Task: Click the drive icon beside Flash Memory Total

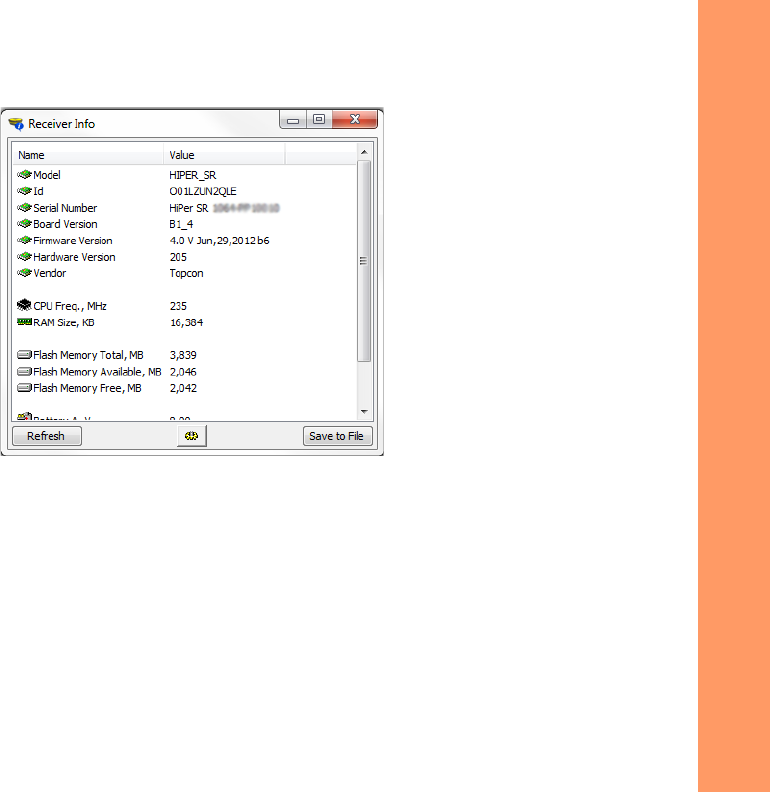Action: [24, 355]
